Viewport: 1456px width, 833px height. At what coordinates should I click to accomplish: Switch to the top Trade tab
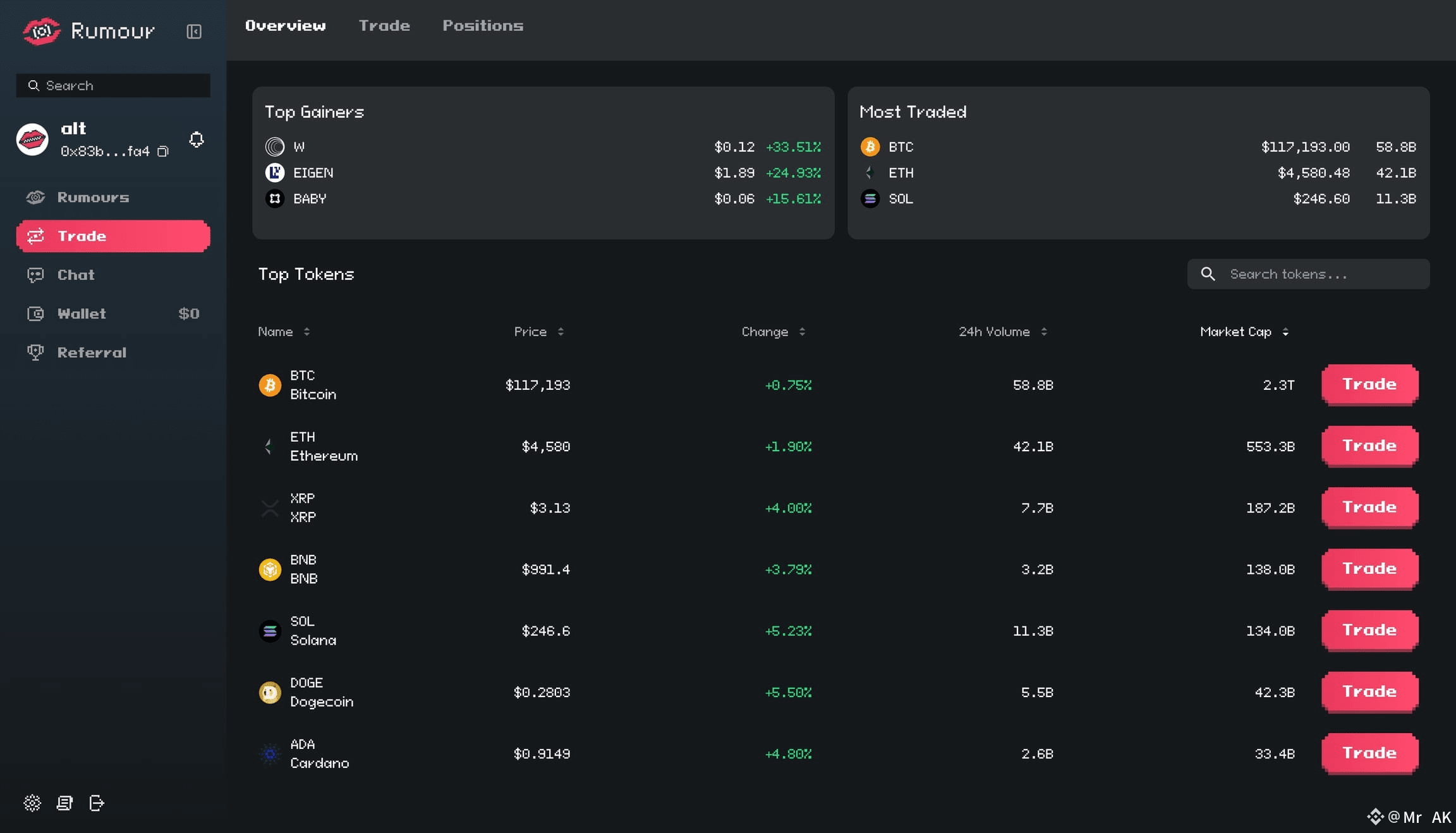tap(384, 26)
